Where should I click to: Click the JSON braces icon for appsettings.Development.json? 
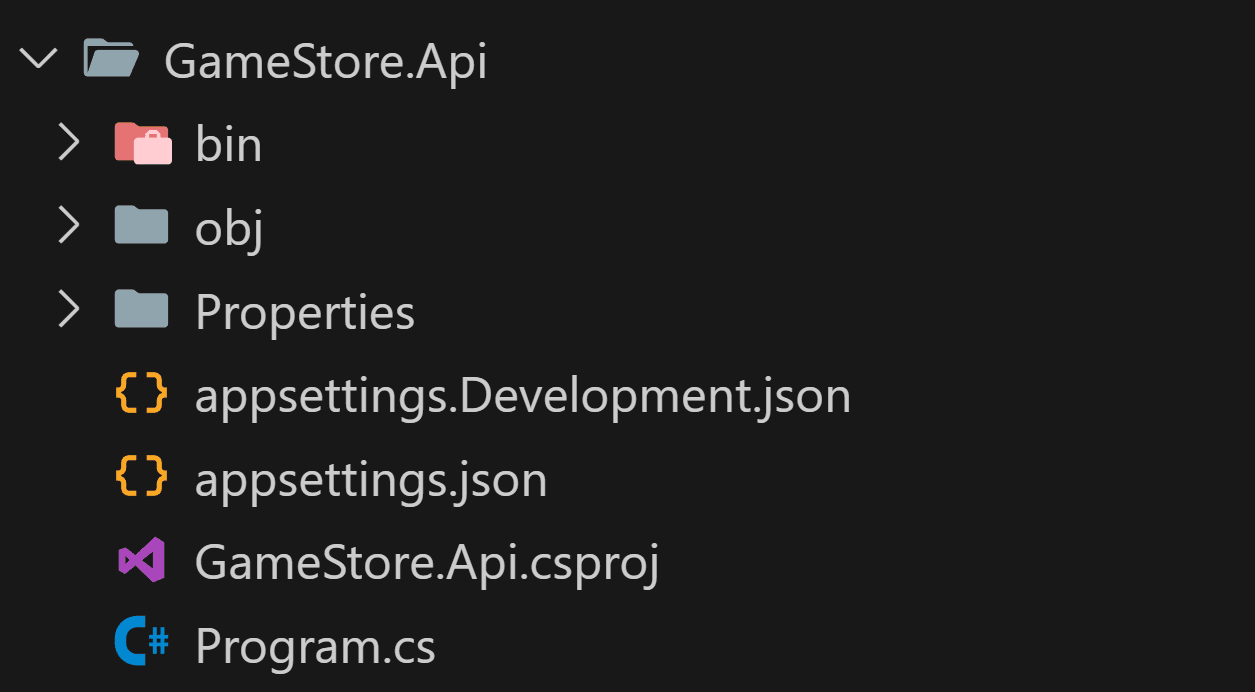click(x=141, y=394)
